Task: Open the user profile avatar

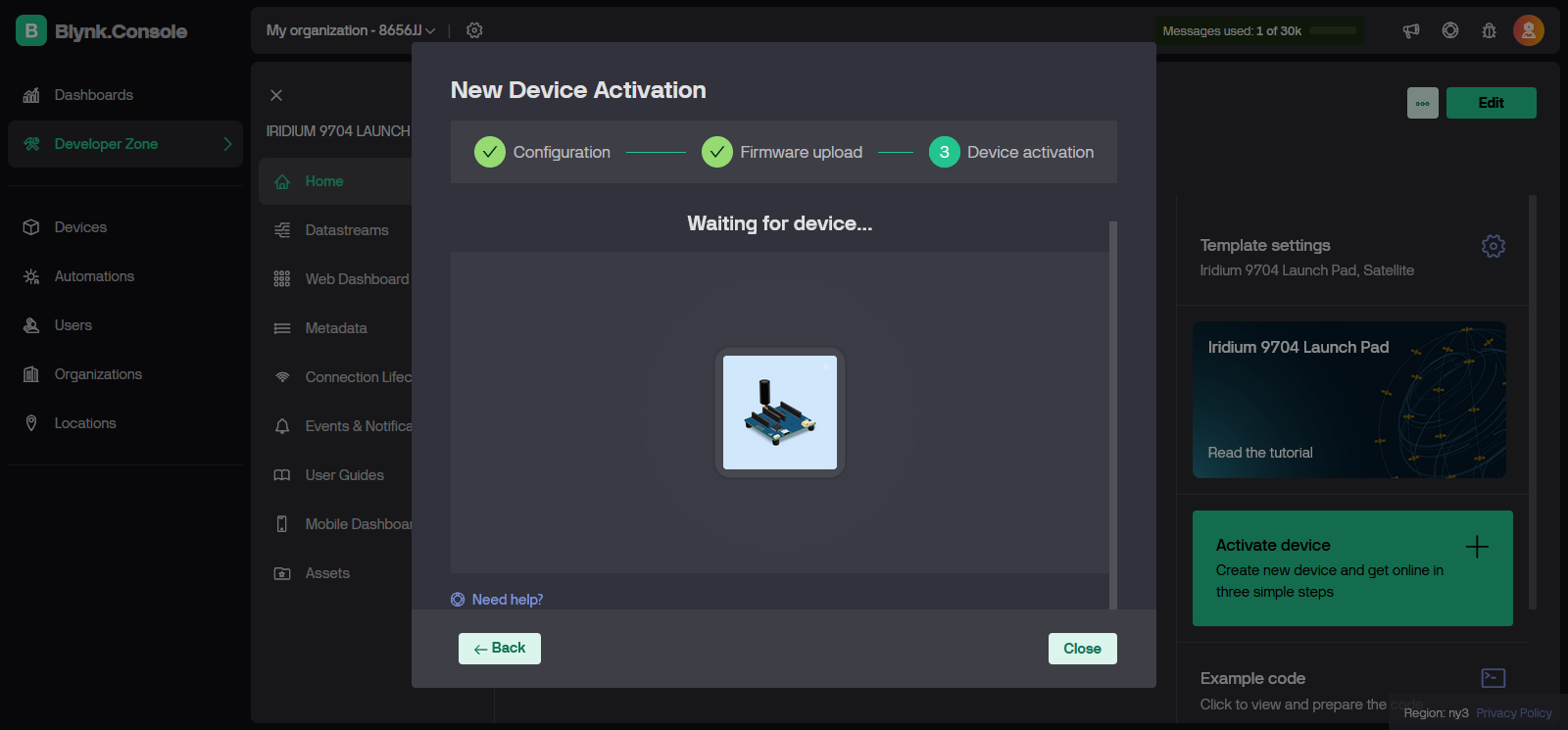Action: point(1529,30)
